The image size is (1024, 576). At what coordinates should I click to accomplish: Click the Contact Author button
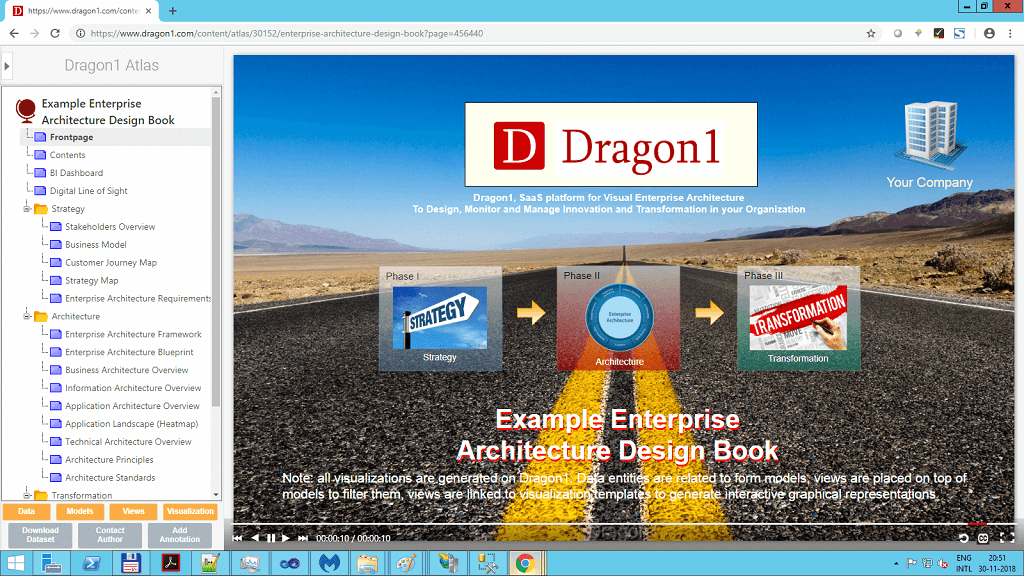[x=110, y=535]
